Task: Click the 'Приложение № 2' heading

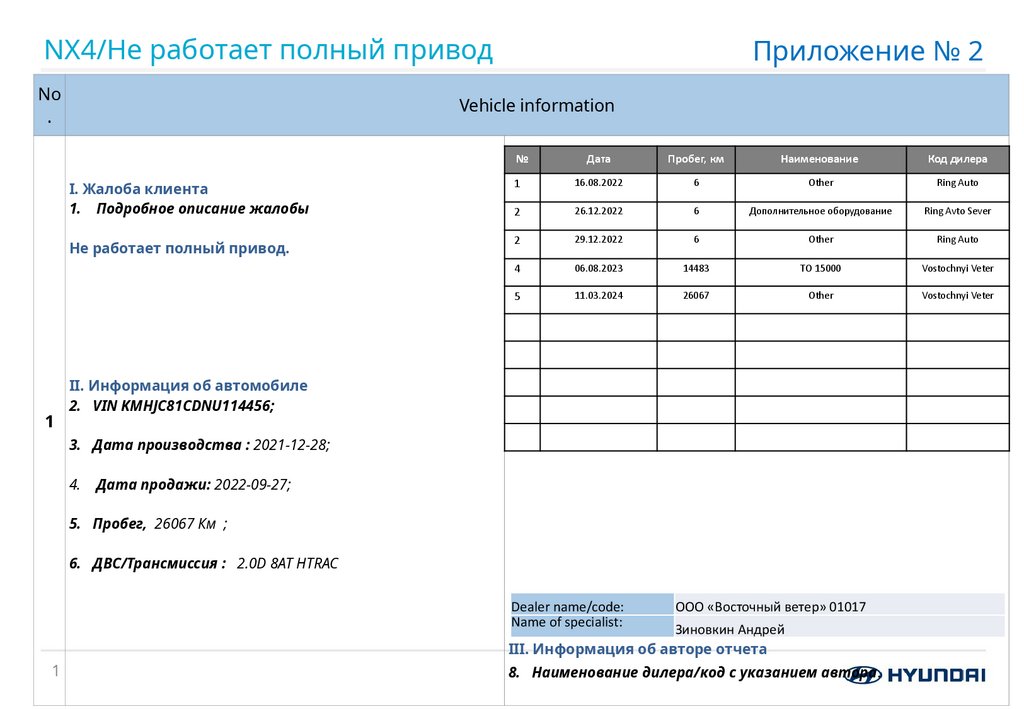Action: (x=867, y=51)
